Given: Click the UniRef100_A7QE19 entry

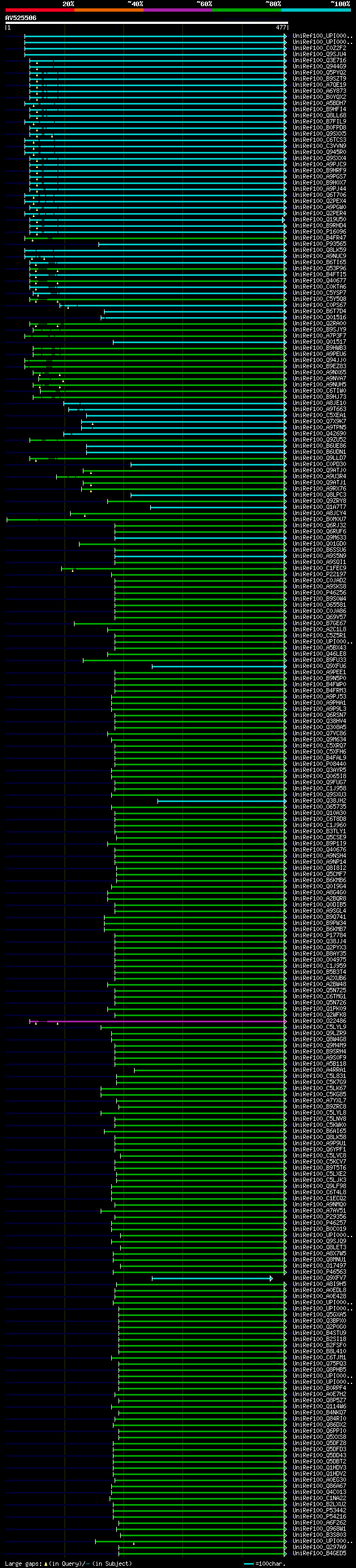Looking at the screenshot, I should coord(319,85).
